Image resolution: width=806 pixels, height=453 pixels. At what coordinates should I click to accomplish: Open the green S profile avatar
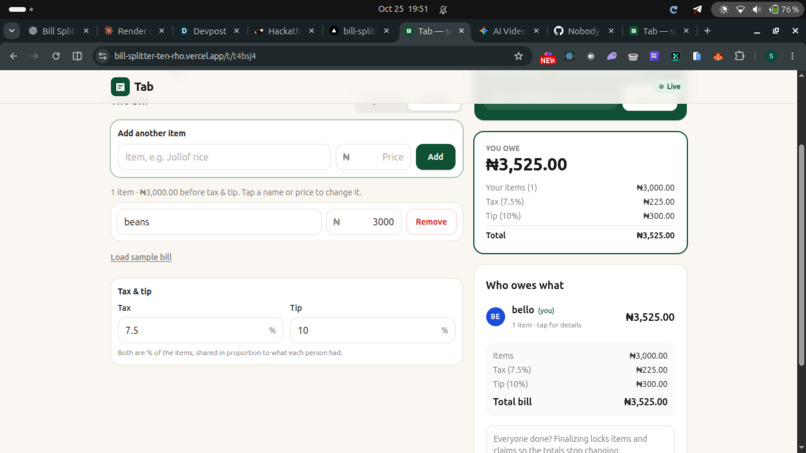pyautogui.click(x=771, y=56)
